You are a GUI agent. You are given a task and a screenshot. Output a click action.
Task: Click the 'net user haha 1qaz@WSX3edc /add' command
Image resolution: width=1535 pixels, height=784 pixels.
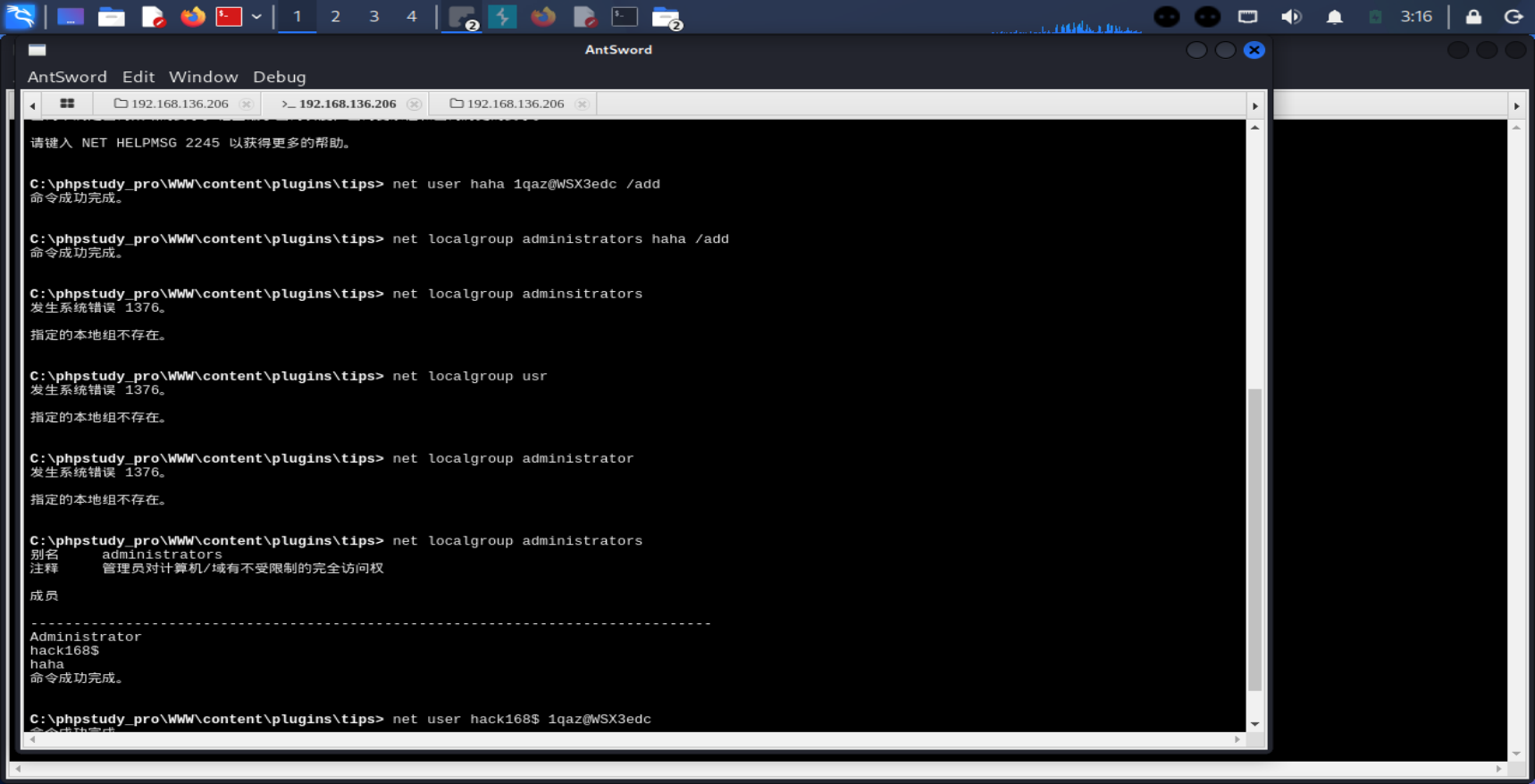tap(526, 184)
